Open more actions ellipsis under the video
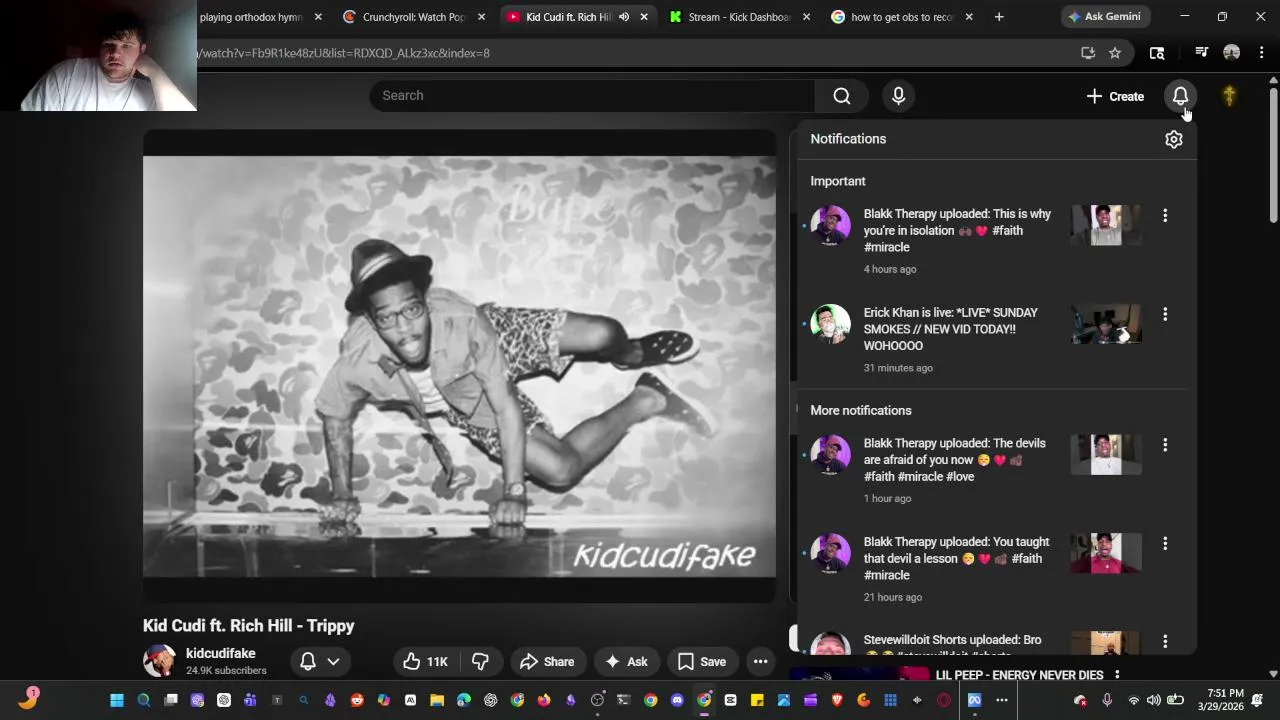The height and width of the screenshot is (720, 1280). 761,661
